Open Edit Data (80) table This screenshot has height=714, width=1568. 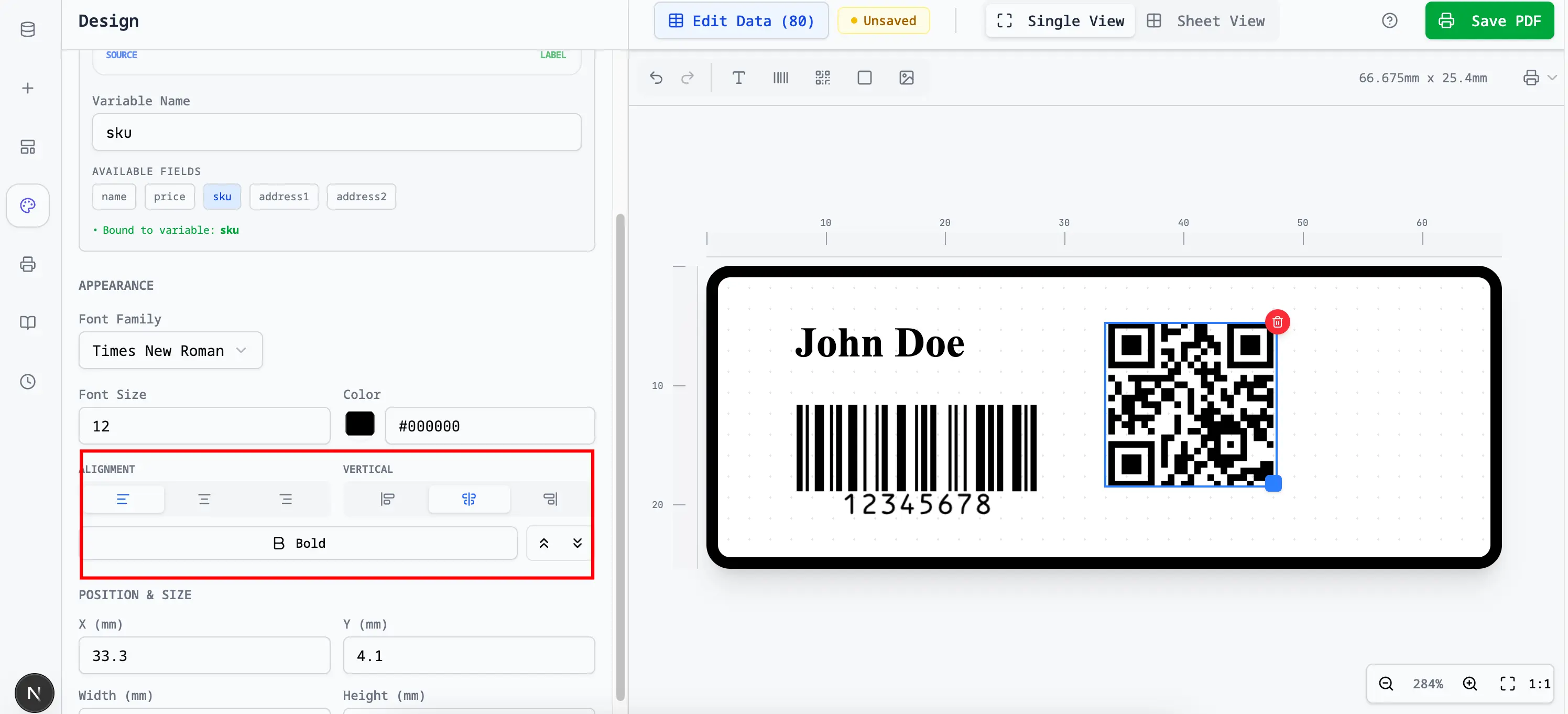pos(741,20)
